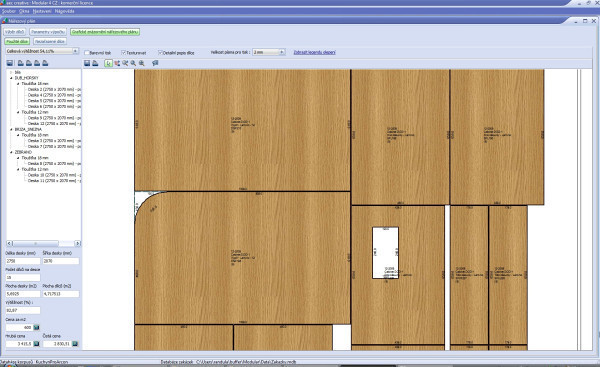Click the comment bubble icon in plan toolbar
Viewport: 600px width, 367px height.
(155, 63)
